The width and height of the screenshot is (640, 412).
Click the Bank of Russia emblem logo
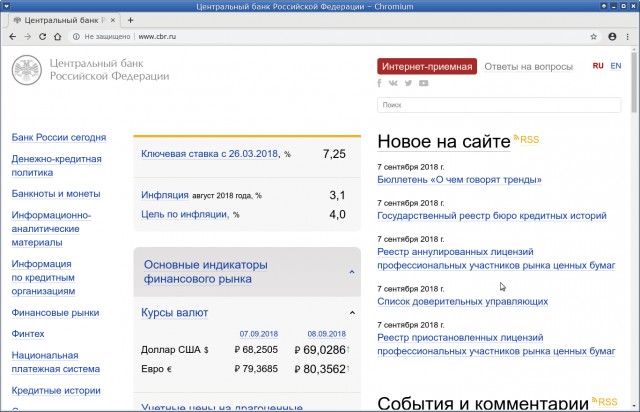coord(27,70)
